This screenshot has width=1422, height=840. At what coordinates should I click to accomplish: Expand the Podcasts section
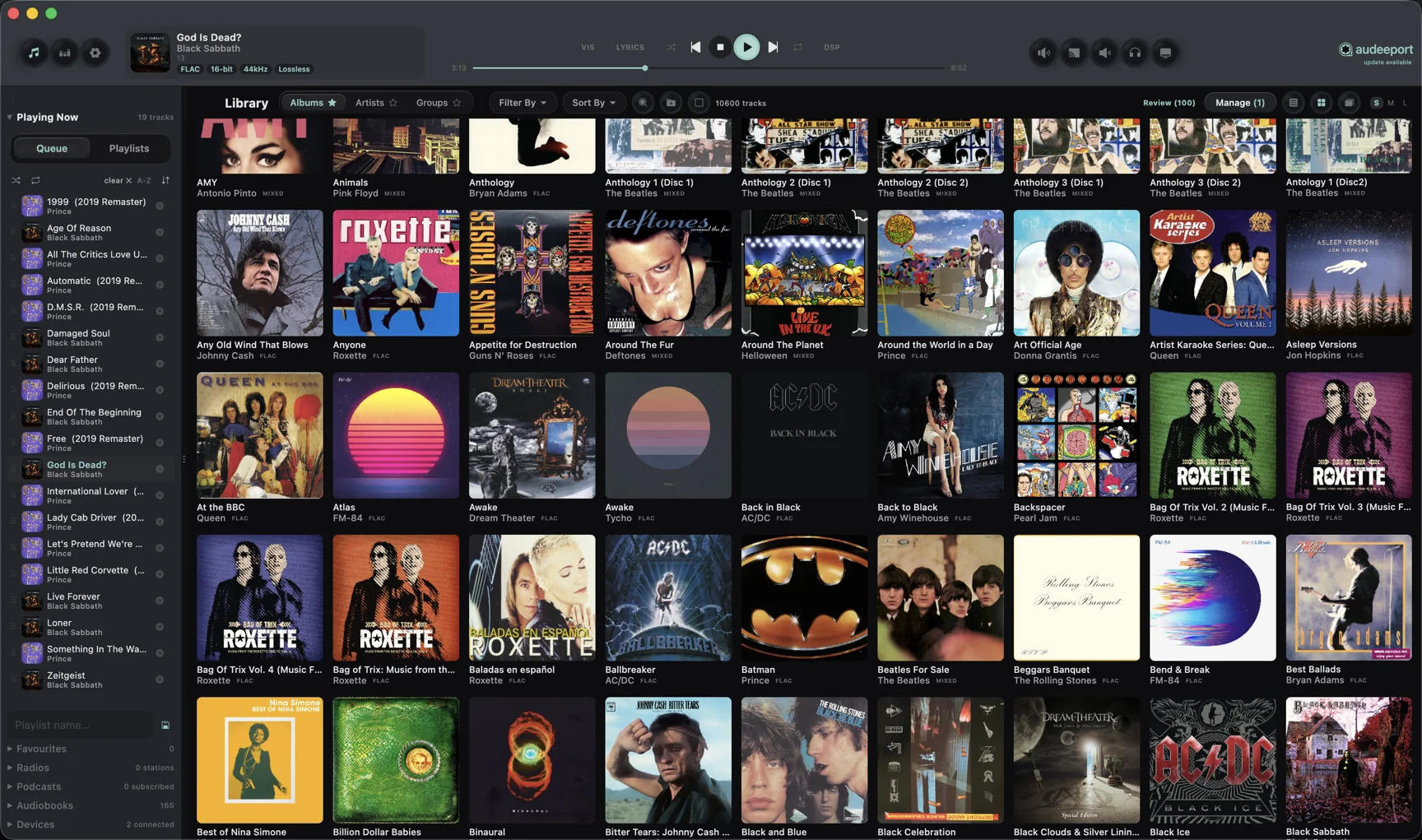pos(10,787)
